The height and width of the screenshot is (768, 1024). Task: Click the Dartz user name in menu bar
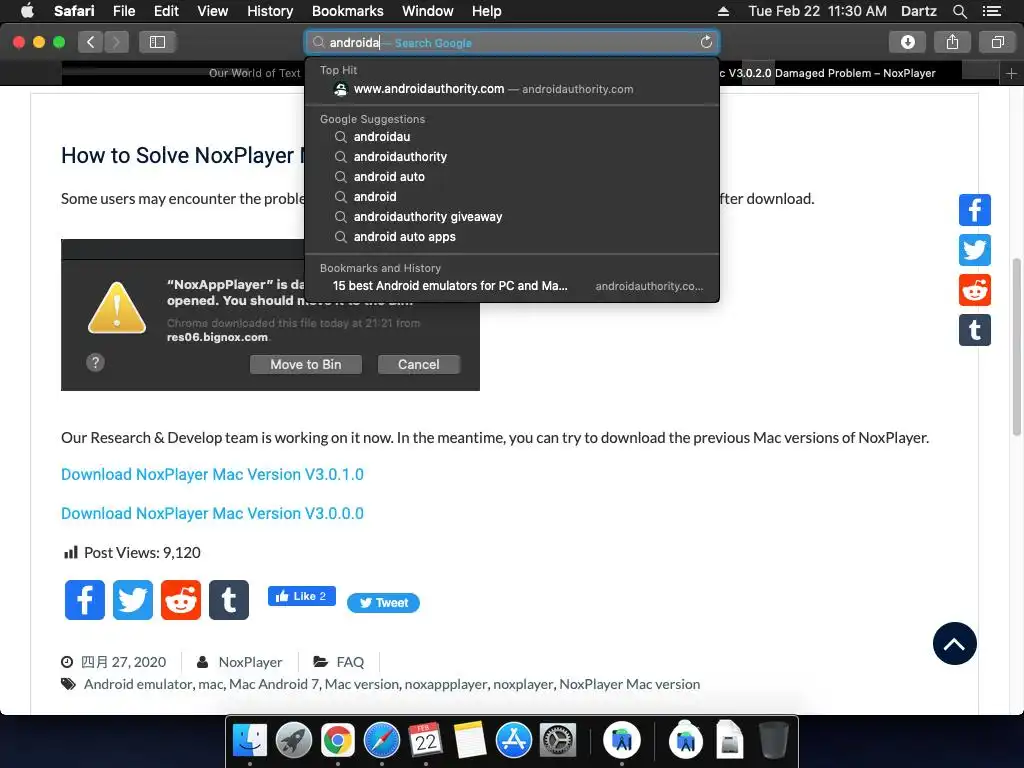[x=918, y=11]
